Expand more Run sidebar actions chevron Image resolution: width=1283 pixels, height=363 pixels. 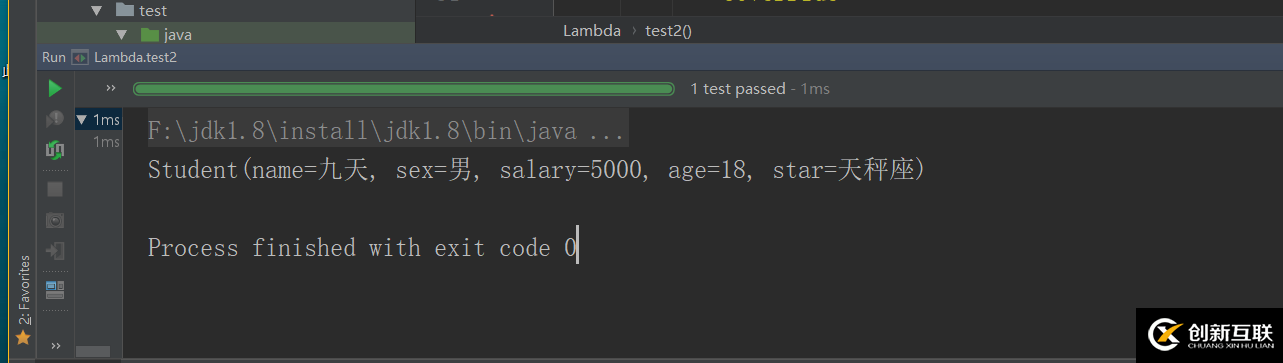click(x=55, y=346)
